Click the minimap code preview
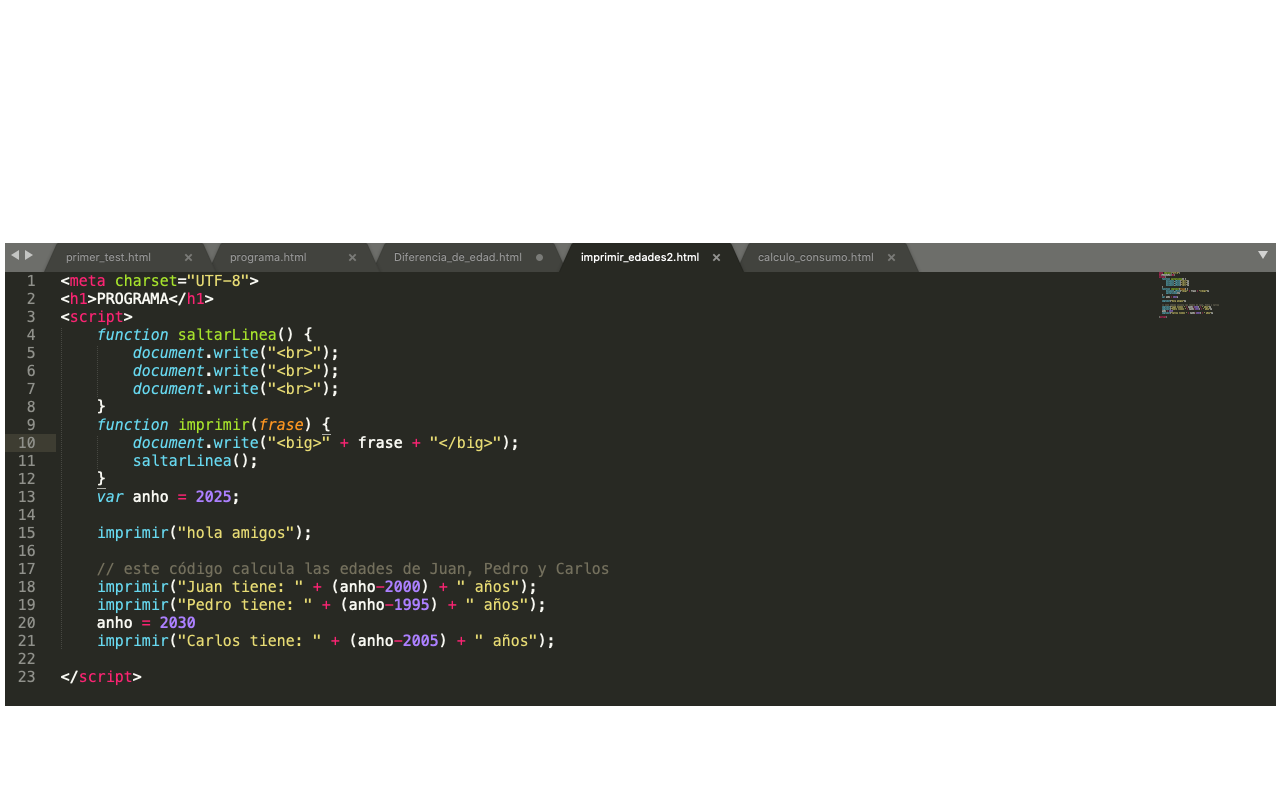This screenshot has height=800, width=1280. (1188, 295)
